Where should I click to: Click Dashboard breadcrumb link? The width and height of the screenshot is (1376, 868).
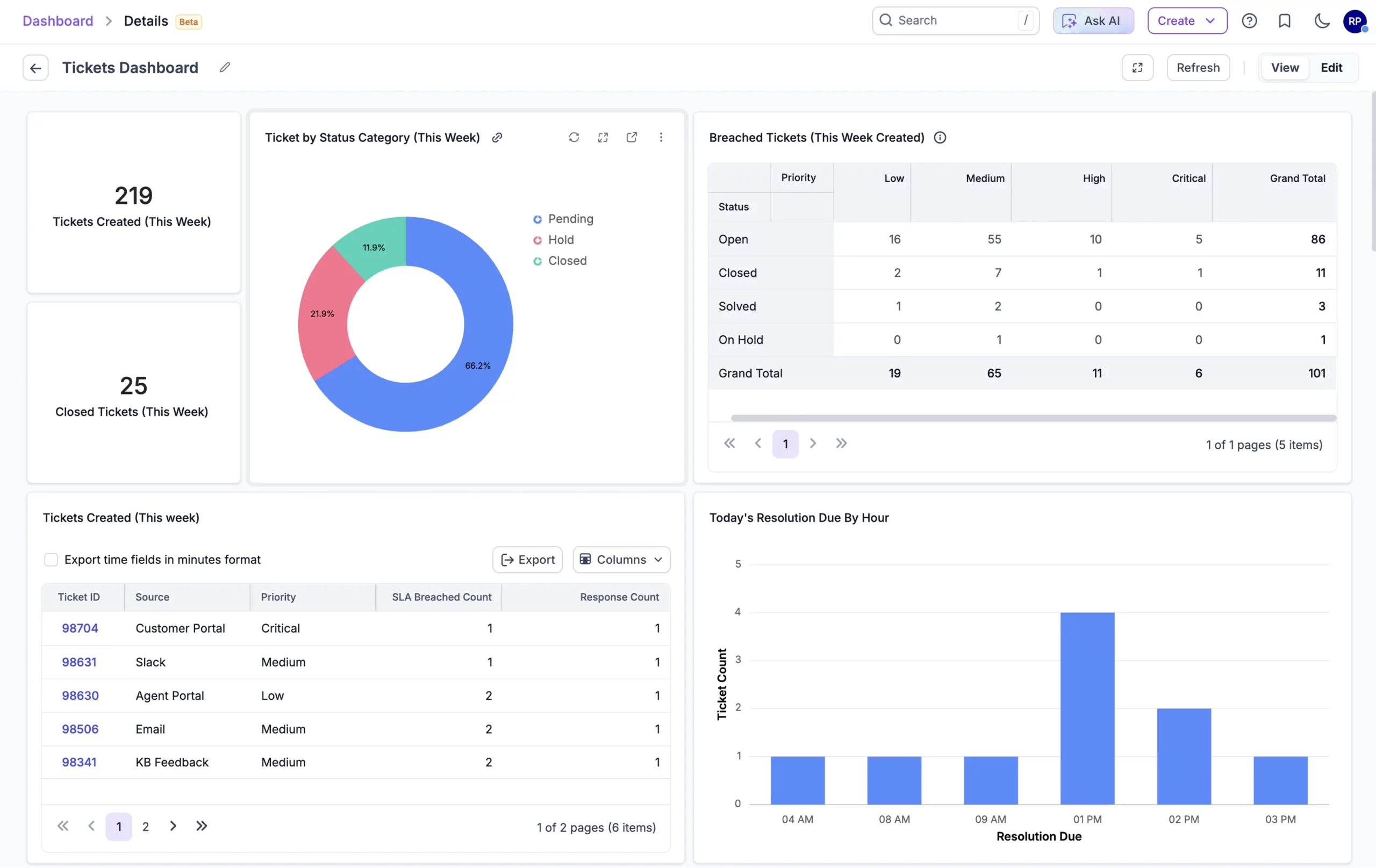point(58,21)
